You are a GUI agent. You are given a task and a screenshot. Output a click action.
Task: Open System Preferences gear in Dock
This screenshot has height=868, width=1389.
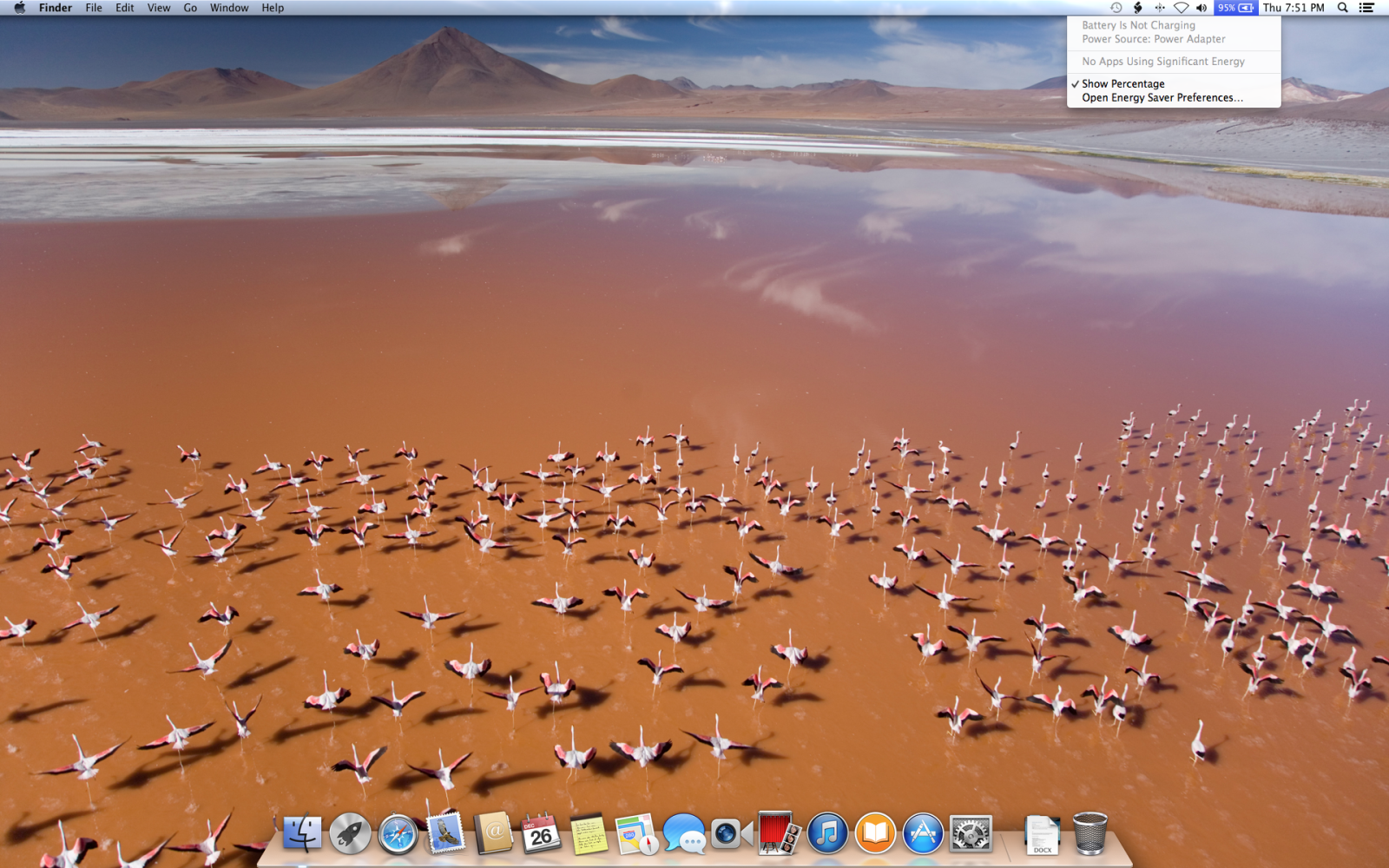(971, 834)
